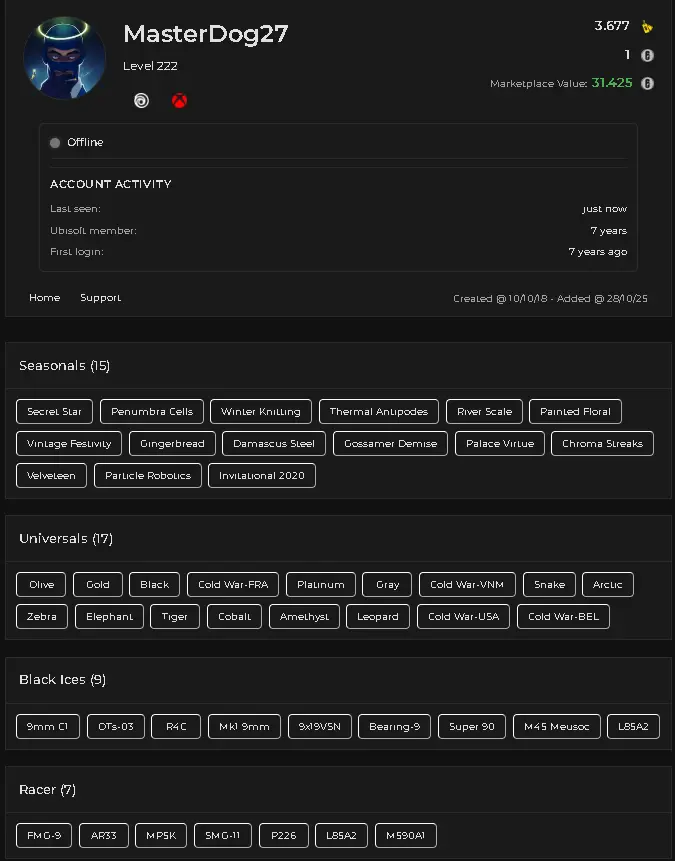This screenshot has height=861, width=675.
Task: Click the Olive universal skin tag
Action: pyautogui.click(x=41, y=584)
